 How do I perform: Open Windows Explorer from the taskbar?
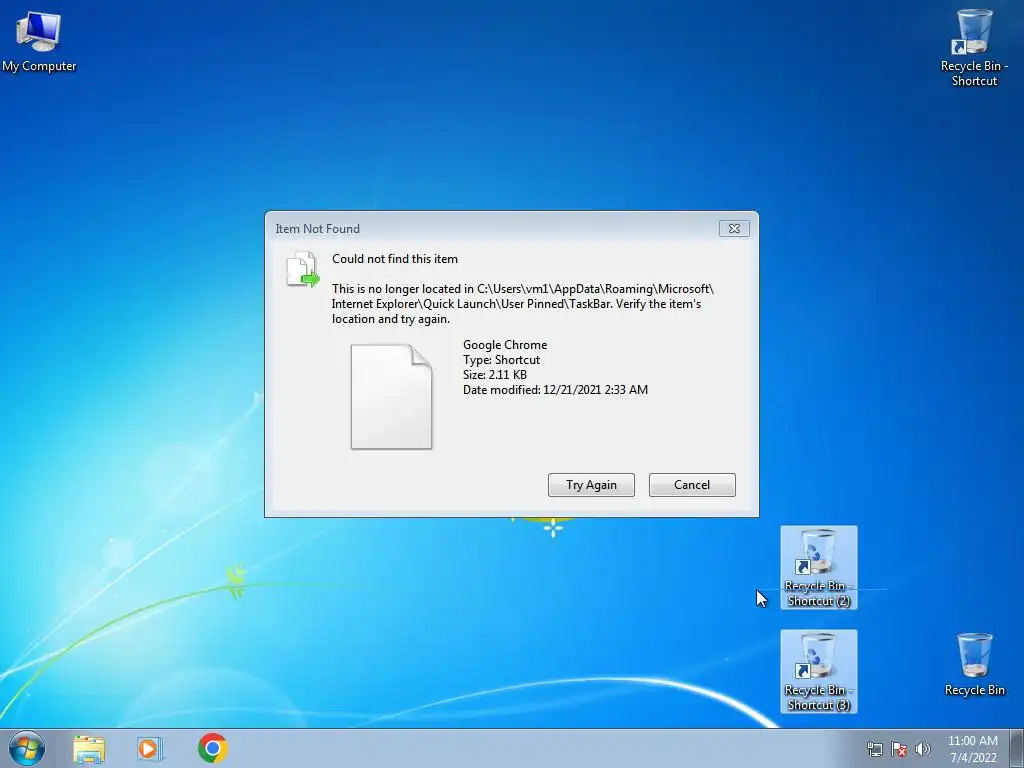pyautogui.click(x=89, y=748)
